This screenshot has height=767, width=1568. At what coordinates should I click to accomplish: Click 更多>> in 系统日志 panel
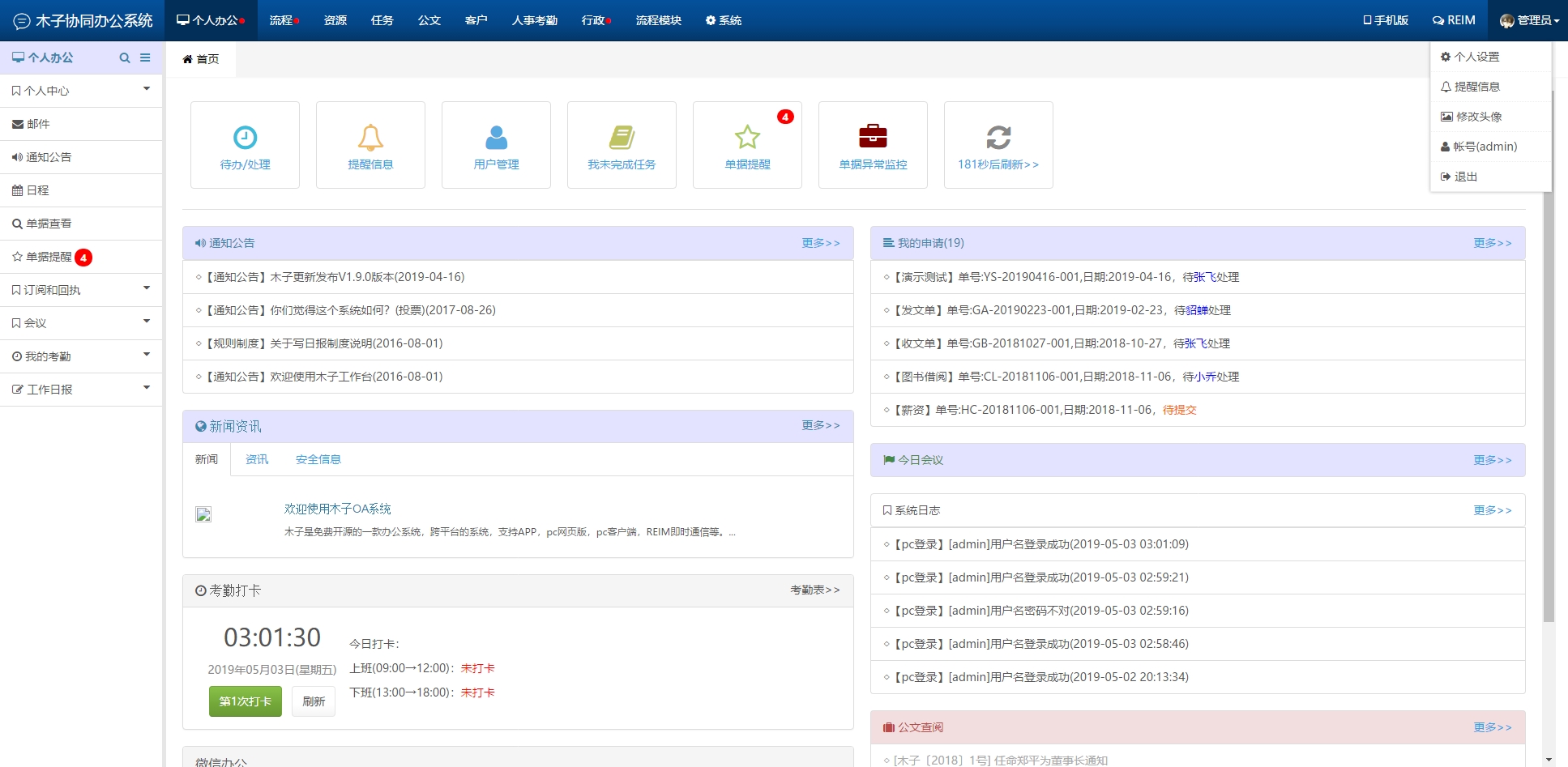[1493, 510]
